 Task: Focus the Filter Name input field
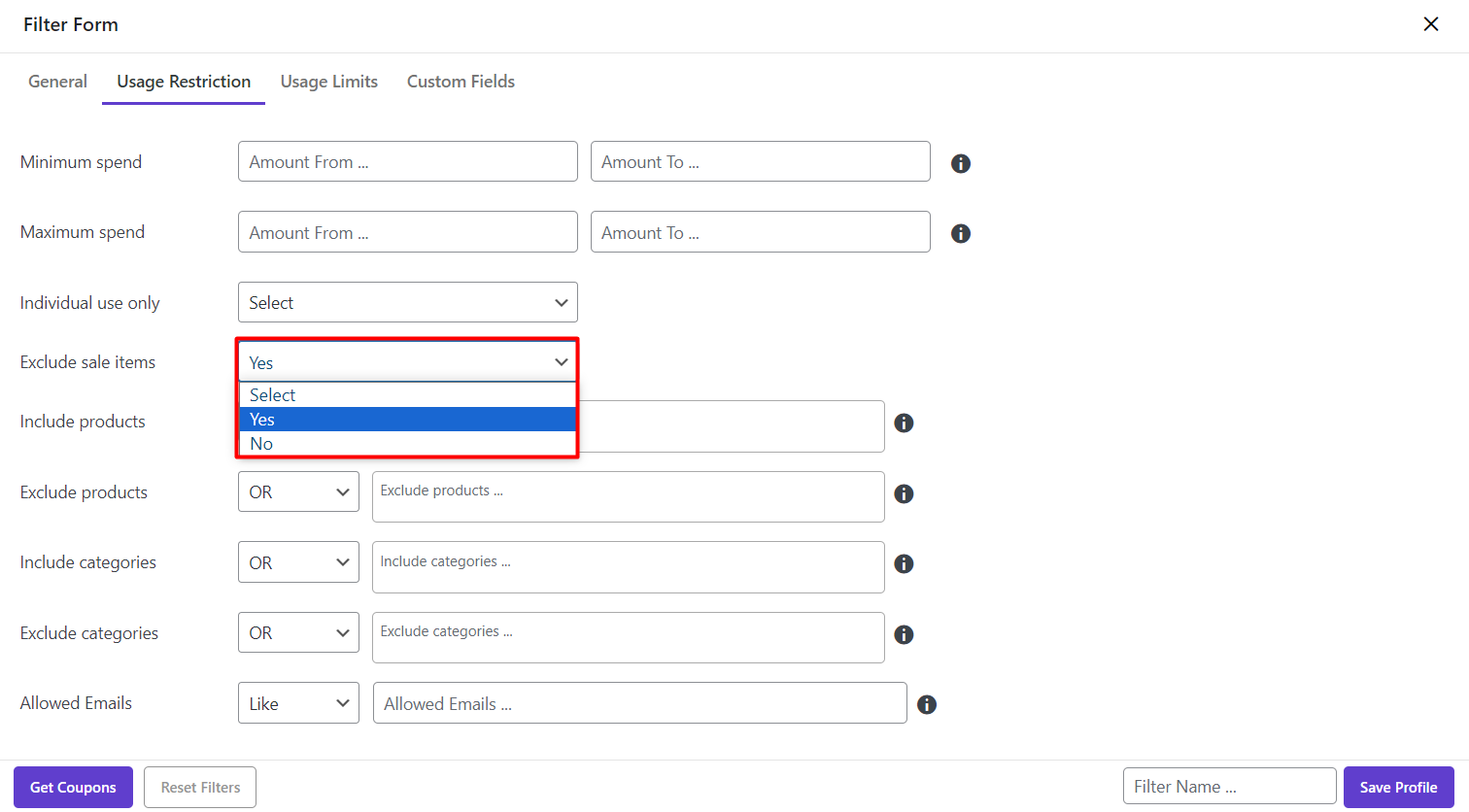click(x=1229, y=787)
